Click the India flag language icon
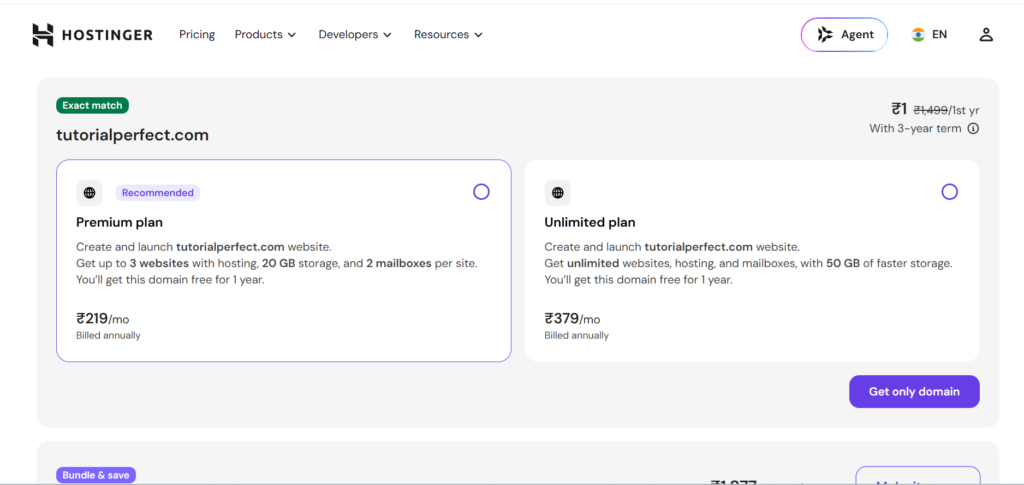The width and height of the screenshot is (1024, 485). (x=918, y=35)
